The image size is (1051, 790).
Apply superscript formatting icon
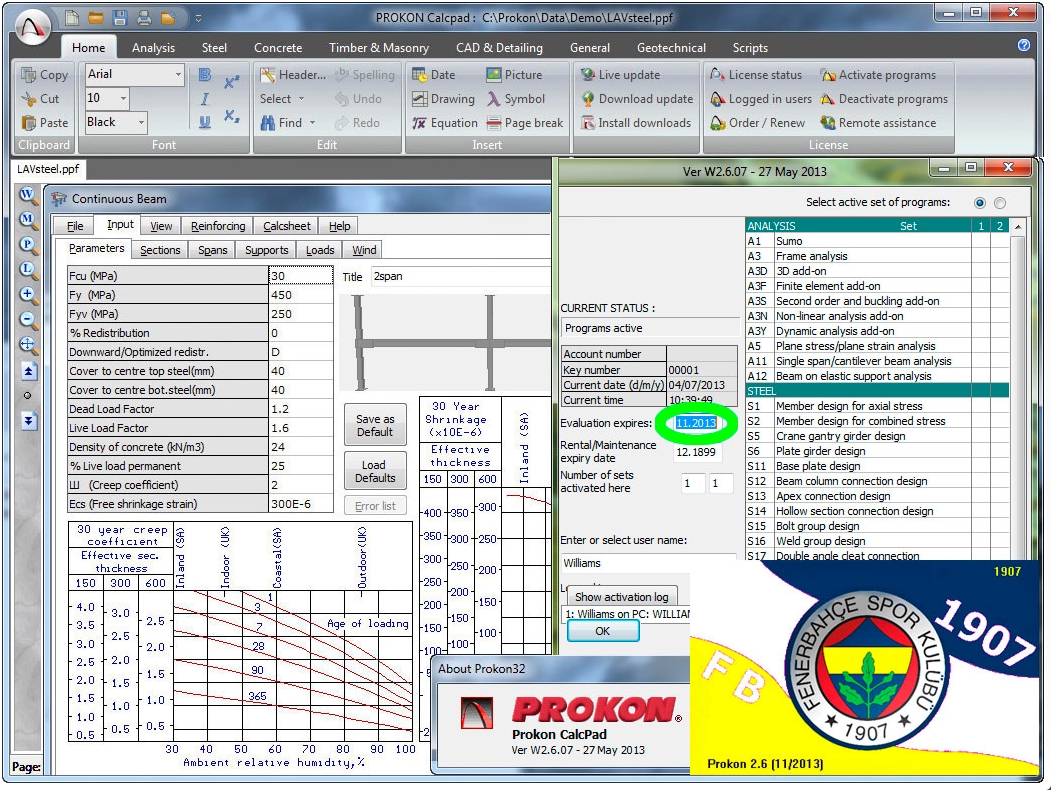[231, 82]
